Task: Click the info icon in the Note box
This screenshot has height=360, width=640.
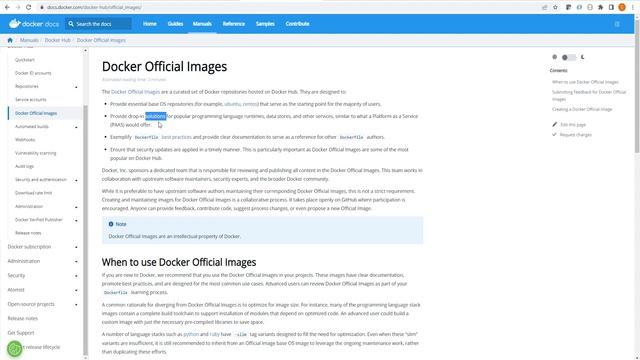Action: pos(111,224)
